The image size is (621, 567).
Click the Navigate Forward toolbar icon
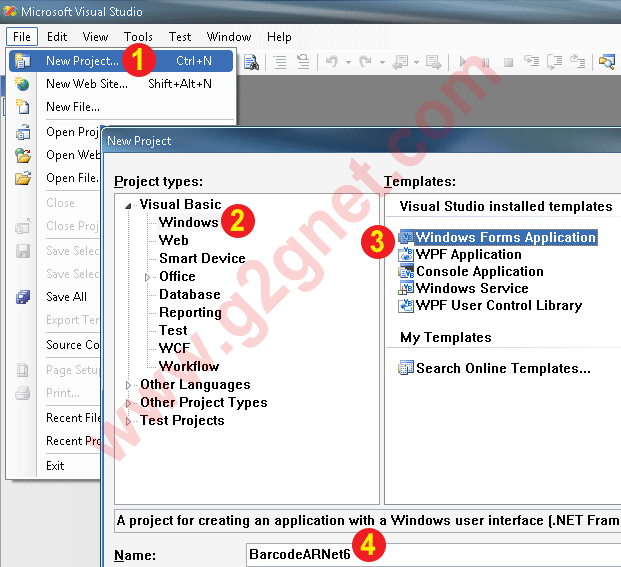click(x=434, y=62)
